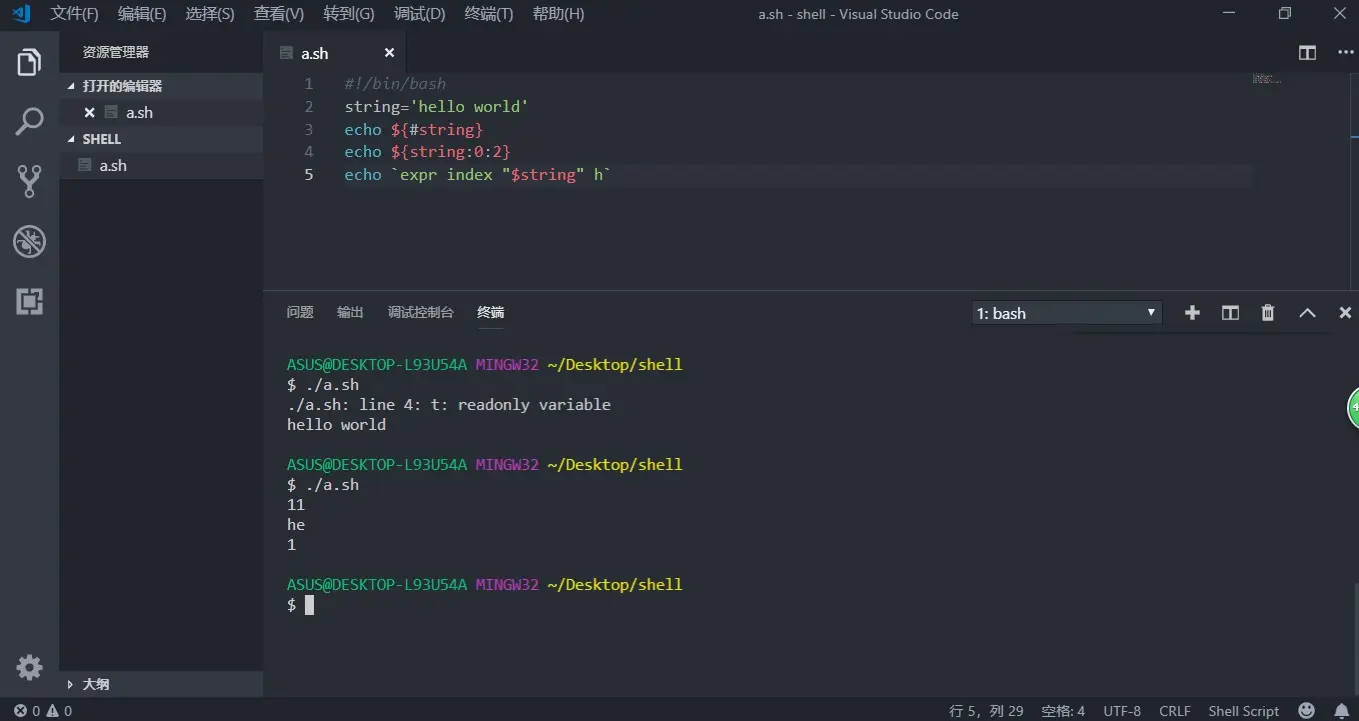Open the File (F) menu
The height and width of the screenshot is (721, 1359).
pos(74,14)
